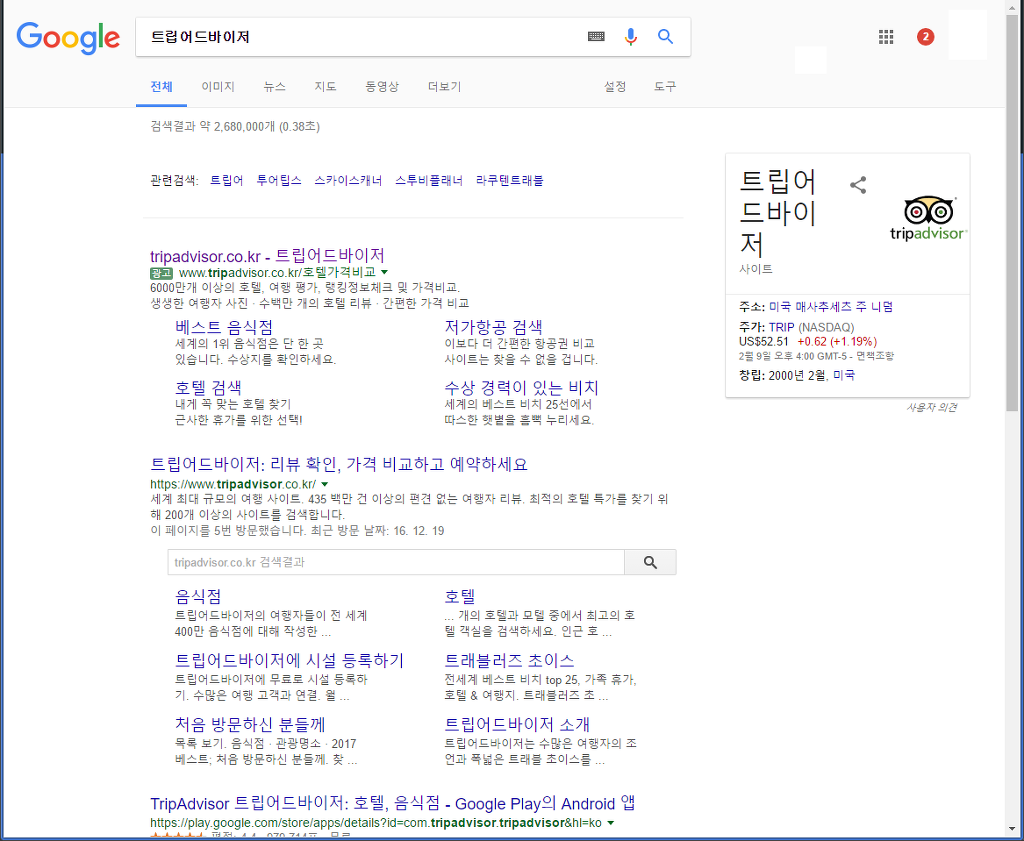Open the Google apps grid
Screen dimensions: 1024x841
pyautogui.click(x=886, y=36)
